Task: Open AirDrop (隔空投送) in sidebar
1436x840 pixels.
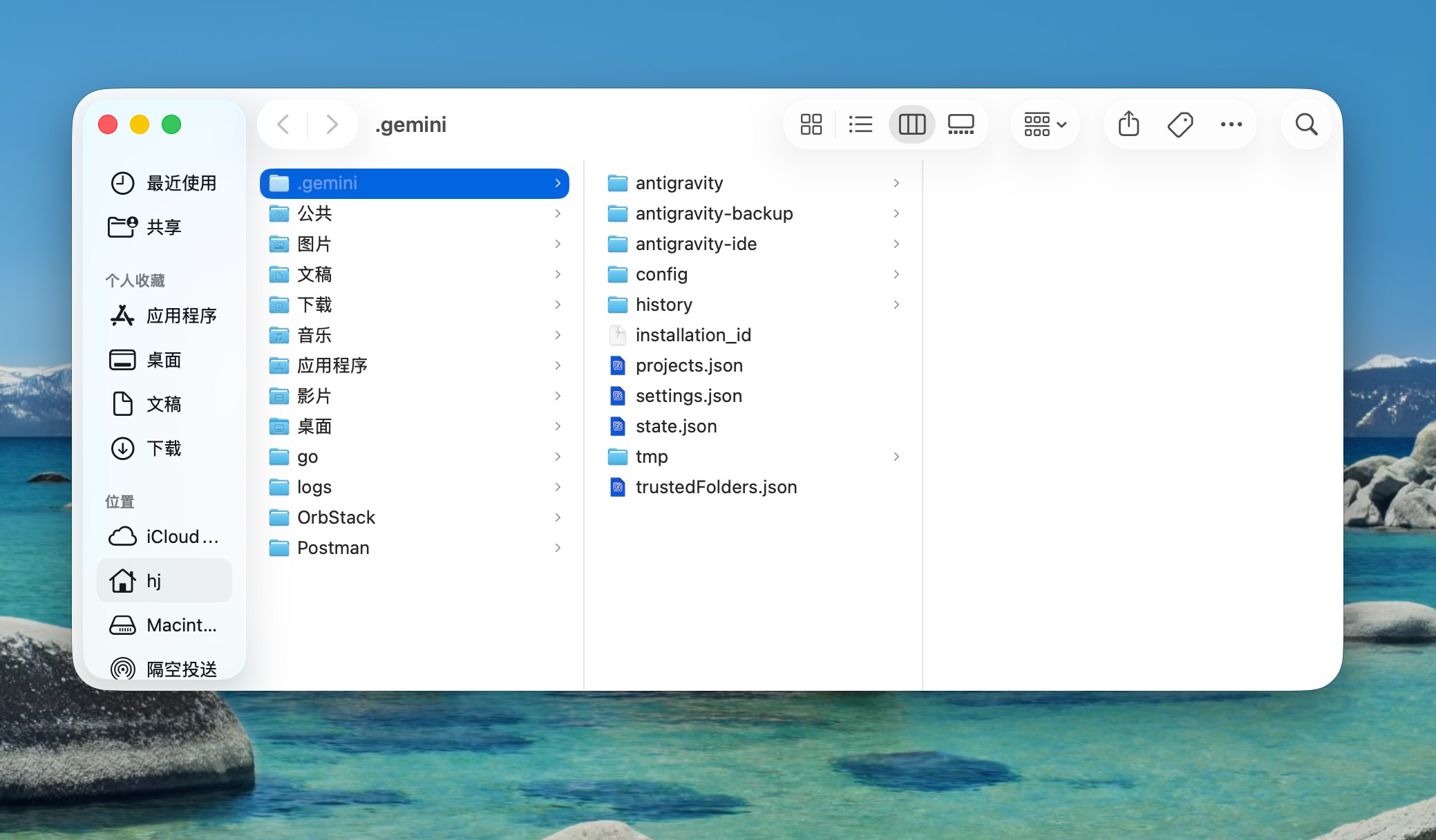Action: pos(164,668)
